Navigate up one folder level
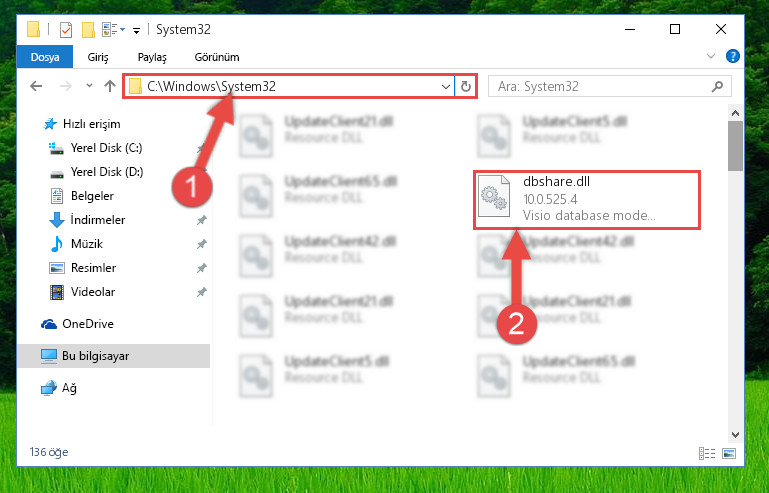Viewport: 769px width, 493px height. coord(110,86)
